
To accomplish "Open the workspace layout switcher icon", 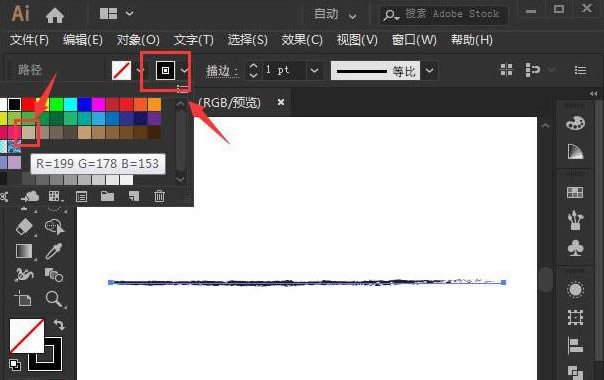I will [x=108, y=14].
